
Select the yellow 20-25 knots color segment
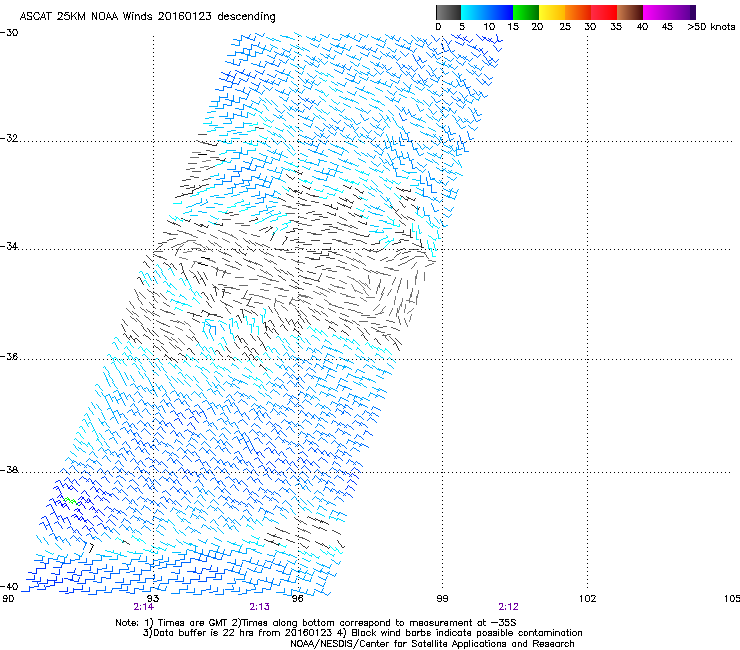552,12
